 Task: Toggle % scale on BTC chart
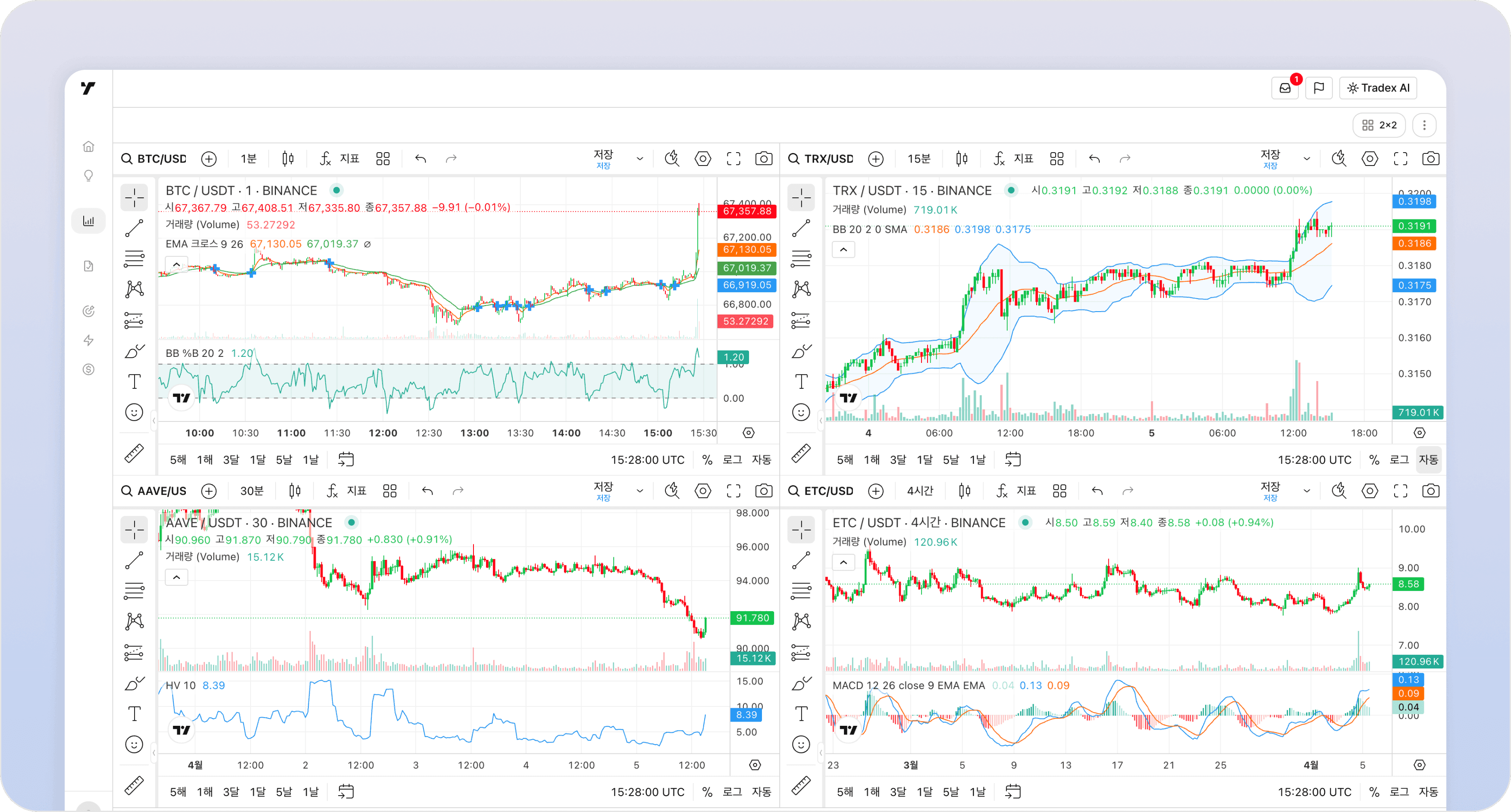[x=707, y=459]
